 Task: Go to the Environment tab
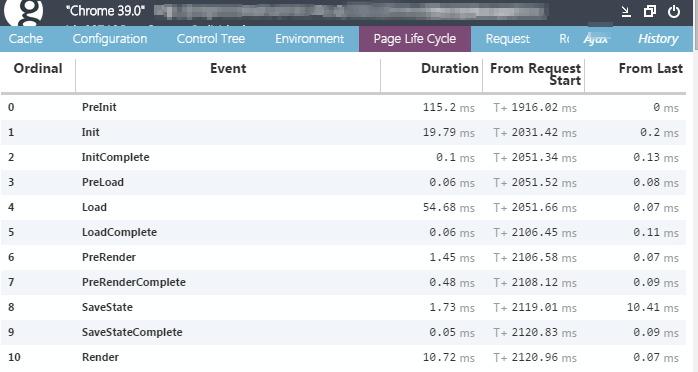click(x=309, y=39)
